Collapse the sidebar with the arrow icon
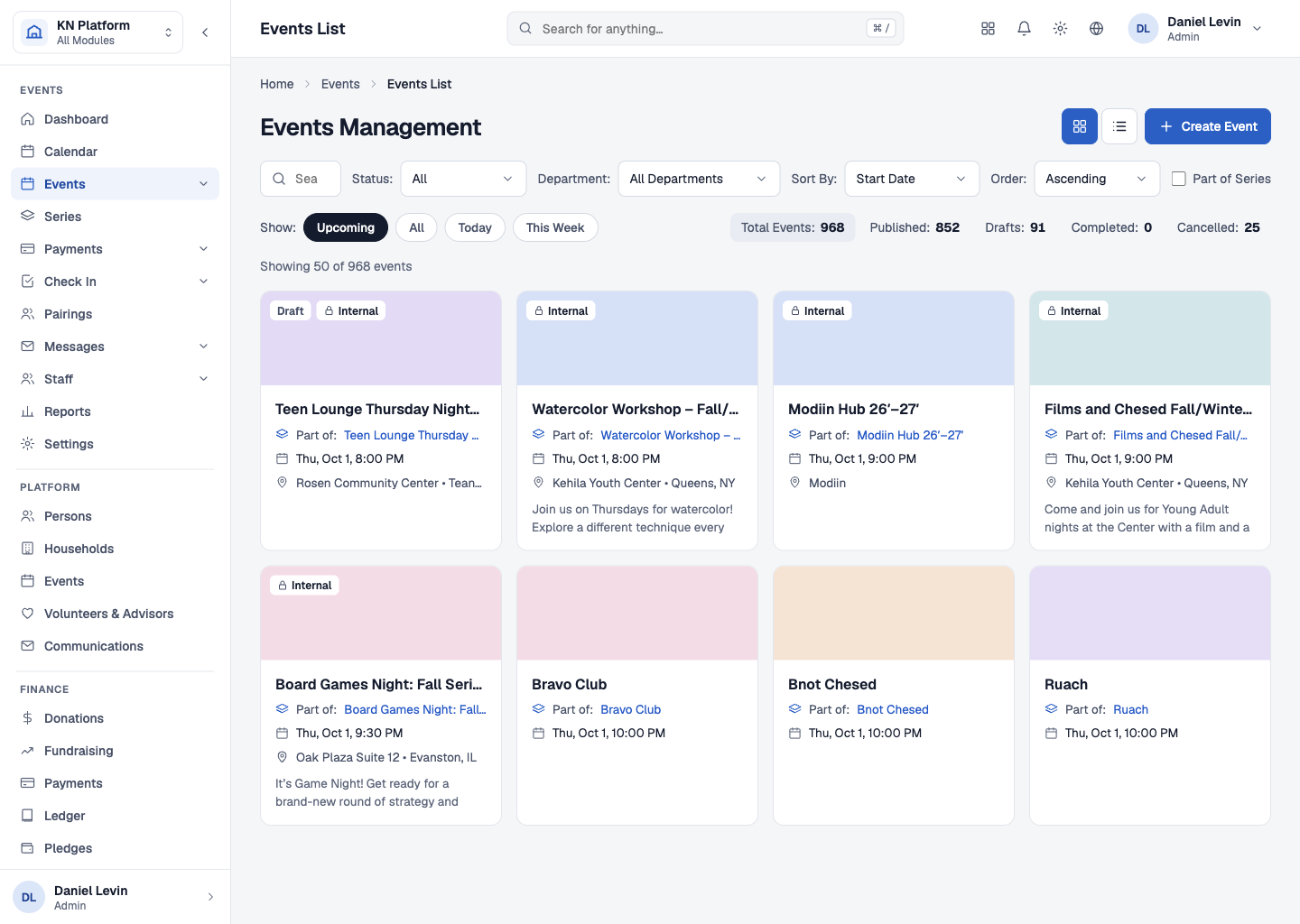 pyautogui.click(x=205, y=32)
